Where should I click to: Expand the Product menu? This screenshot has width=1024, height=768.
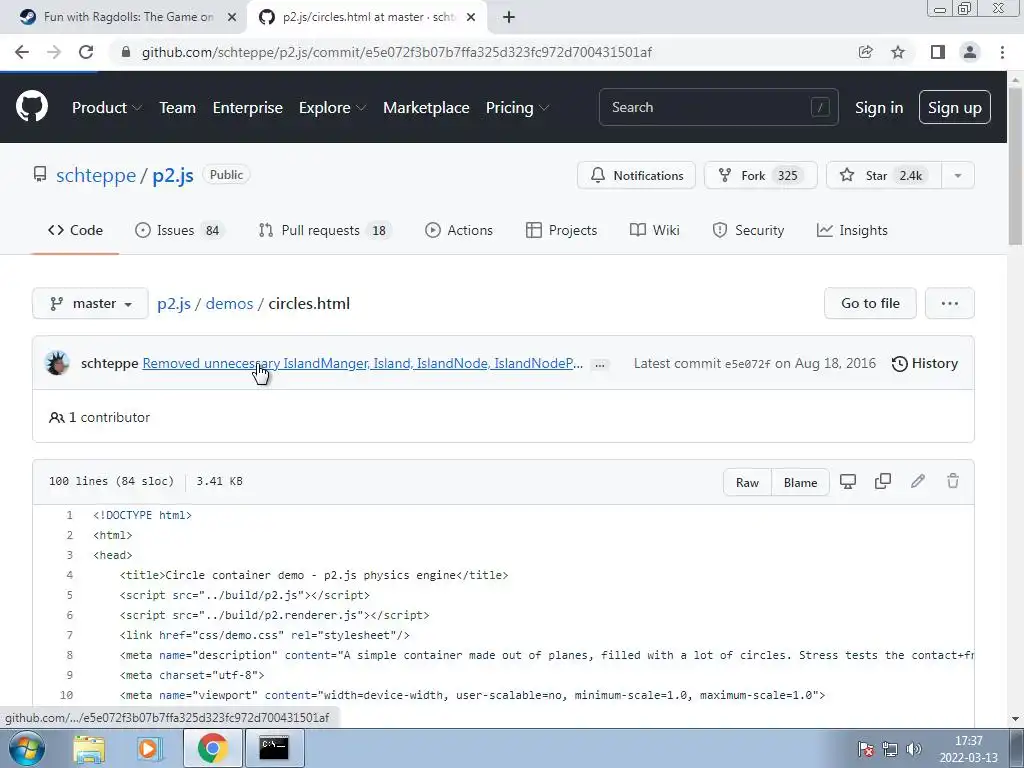pyautogui.click(x=106, y=108)
